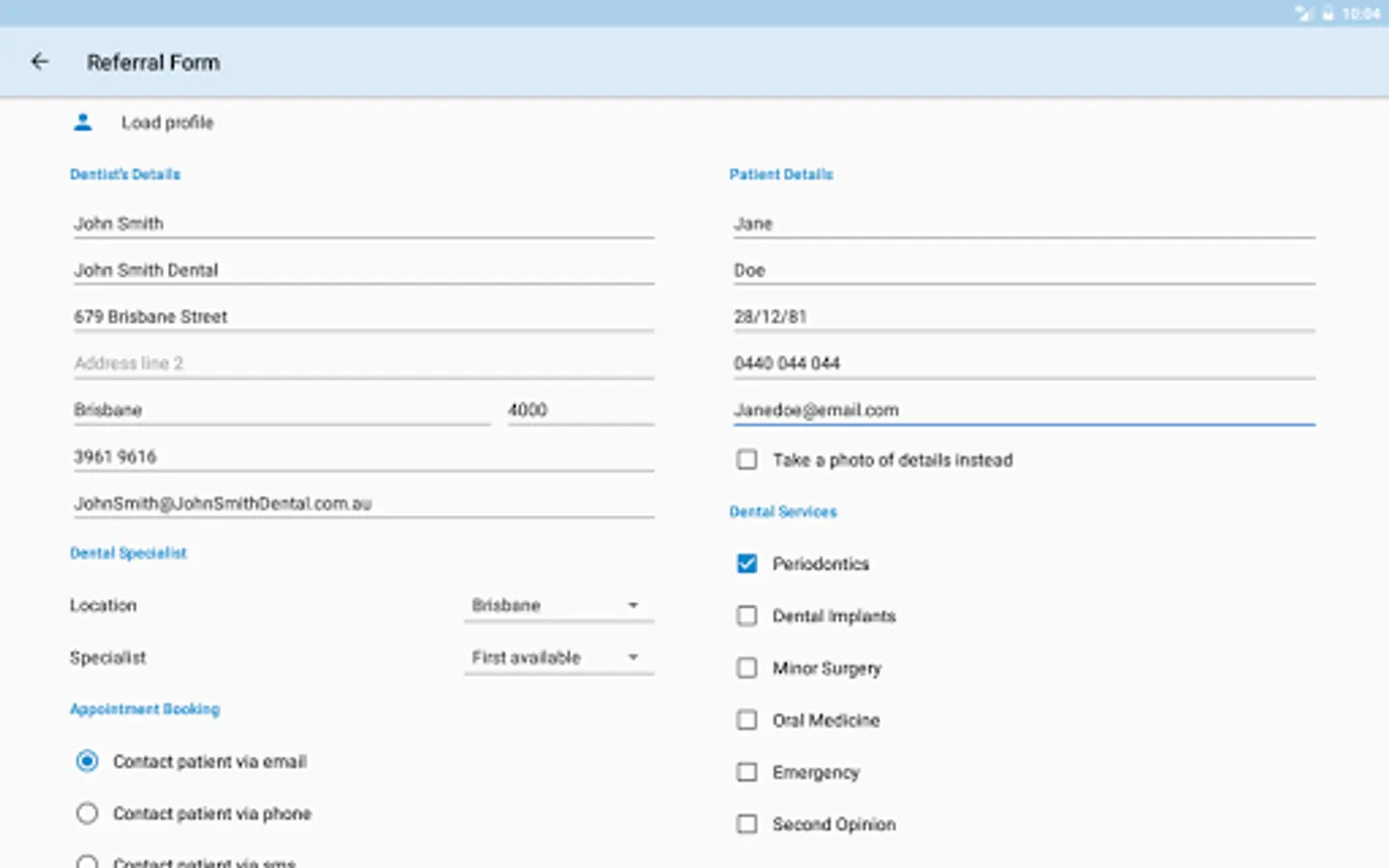Click the Load profile text button
The width and height of the screenshot is (1389, 868).
(167, 122)
